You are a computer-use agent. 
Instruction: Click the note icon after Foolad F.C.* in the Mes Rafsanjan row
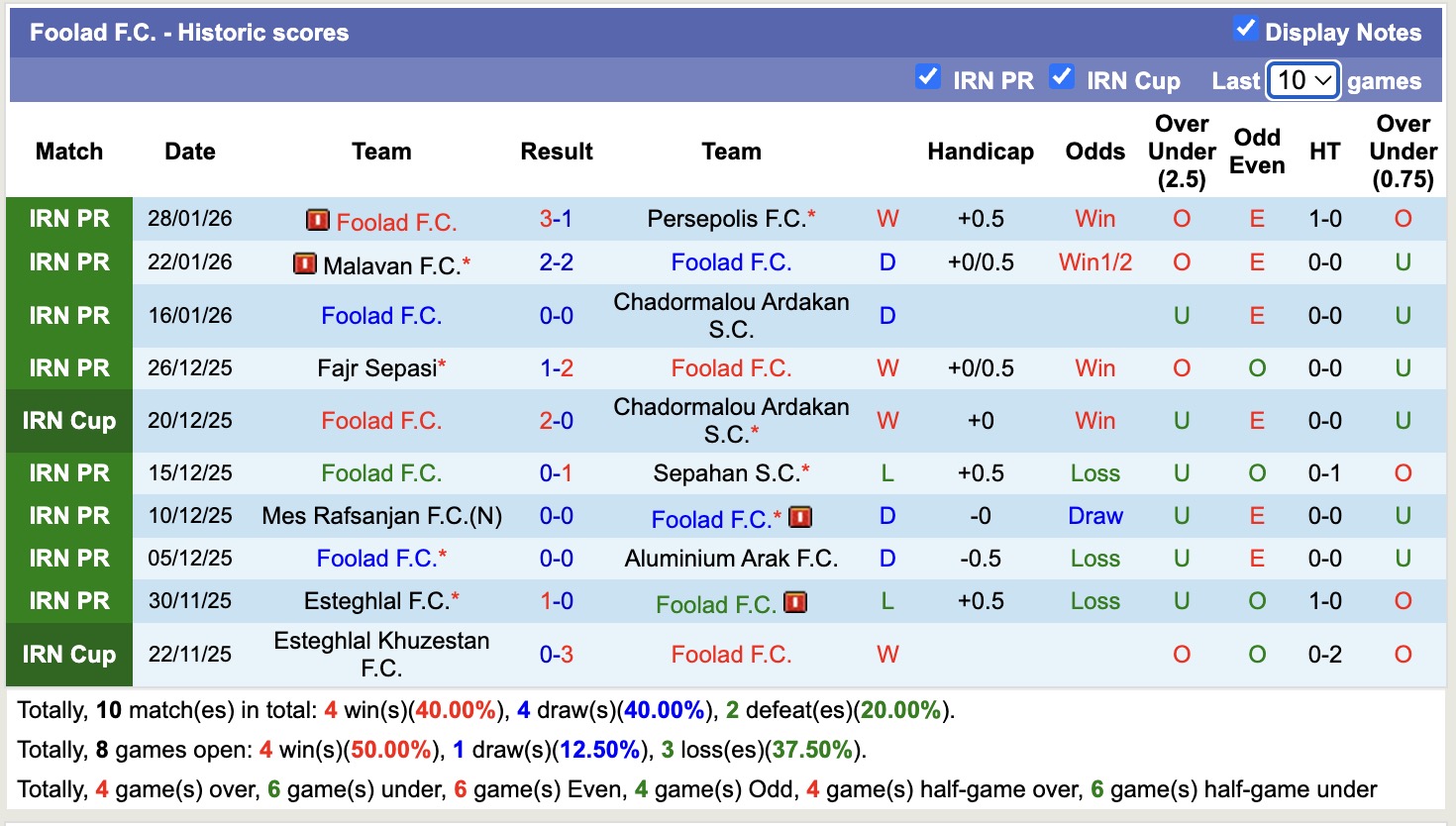click(x=798, y=517)
